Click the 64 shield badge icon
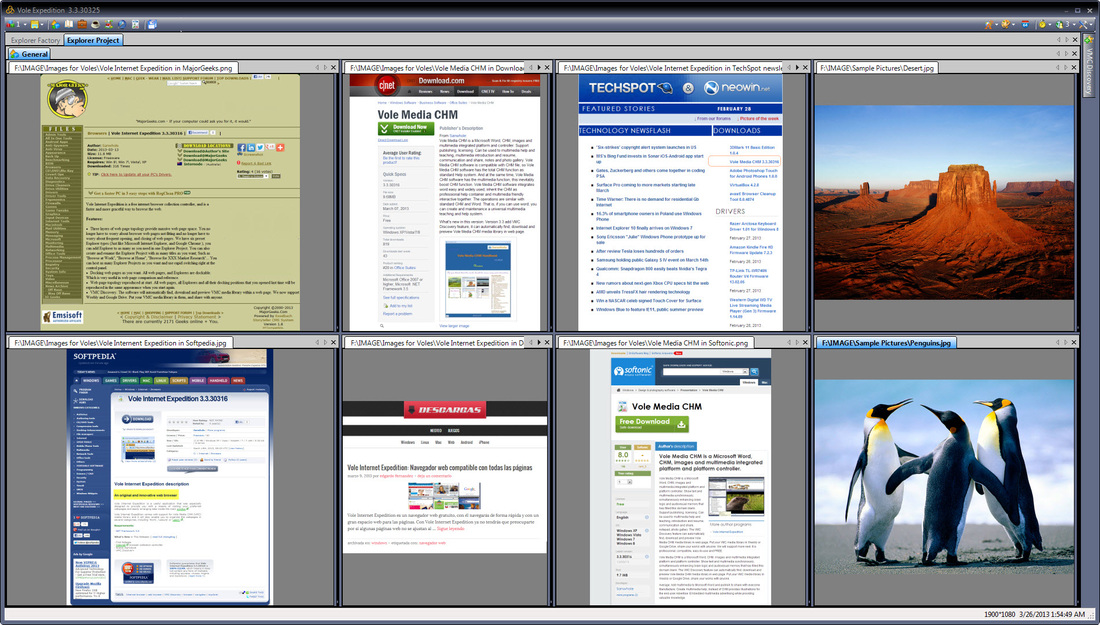The height and width of the screenshot is (625, 1100). [x=1025, y=25]
